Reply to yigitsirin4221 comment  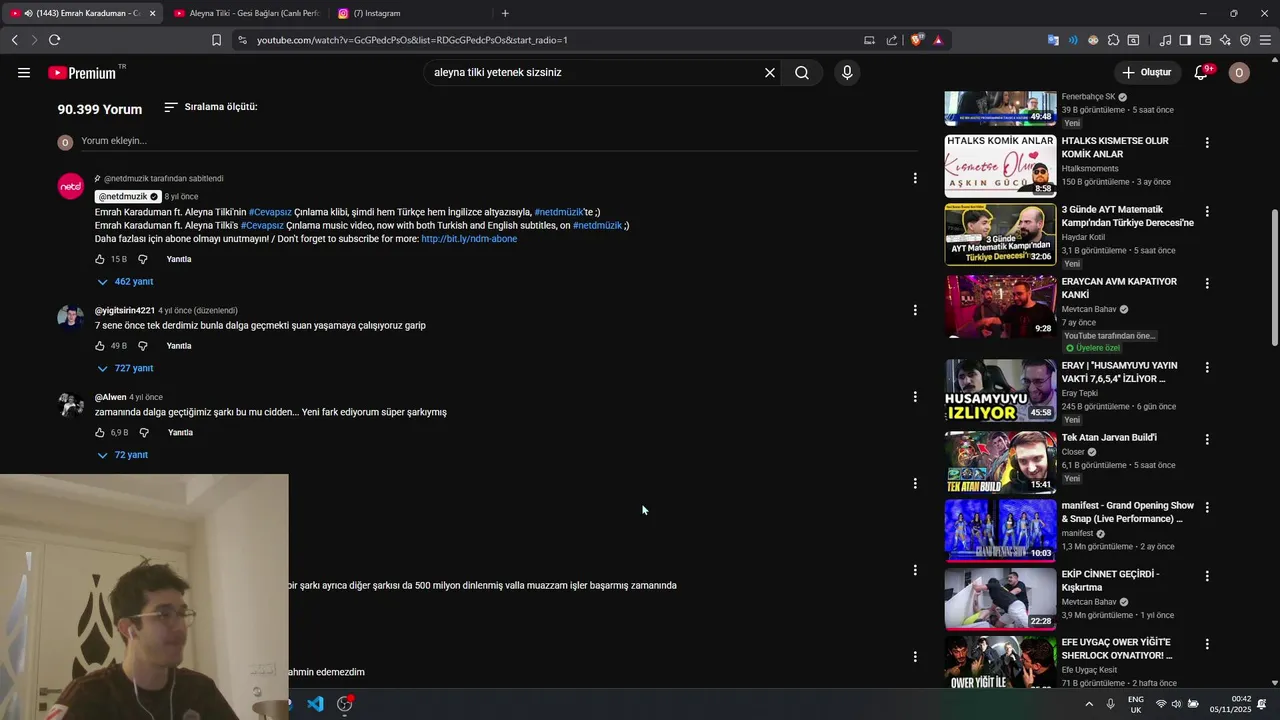click(x=179, y=346)
